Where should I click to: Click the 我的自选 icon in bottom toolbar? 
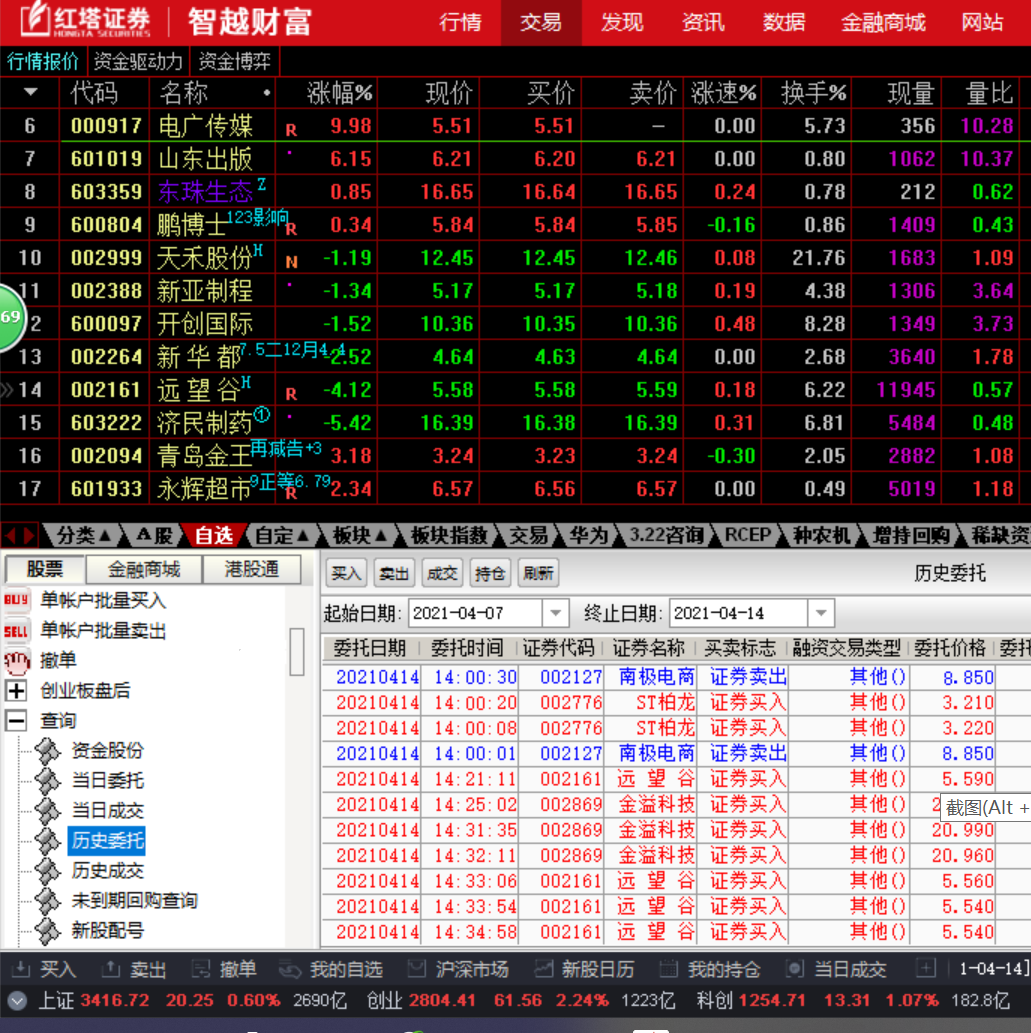(290, 969)
